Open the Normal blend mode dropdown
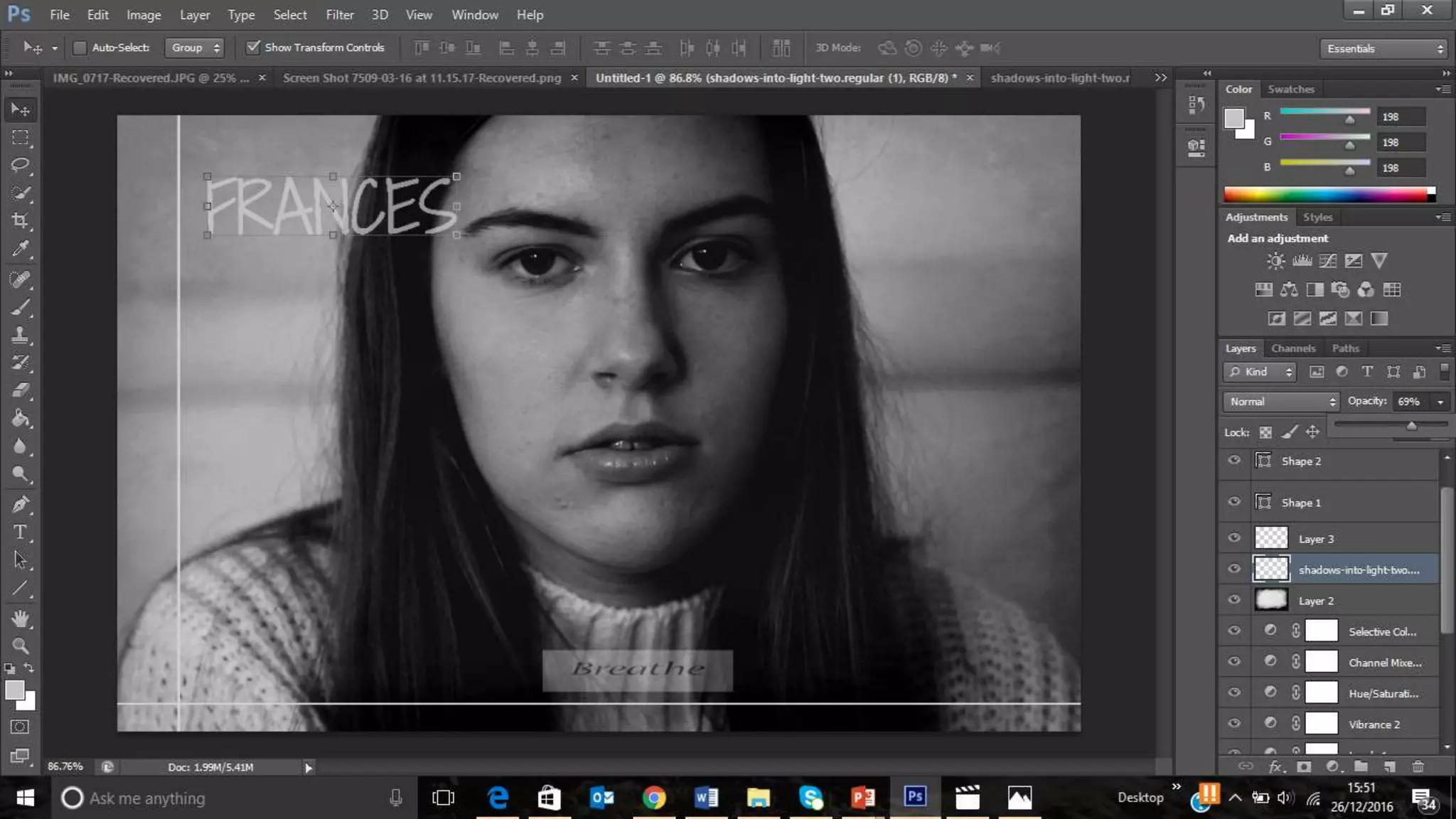Screen dimensions: 1456x819 [x=1281, y=402]
